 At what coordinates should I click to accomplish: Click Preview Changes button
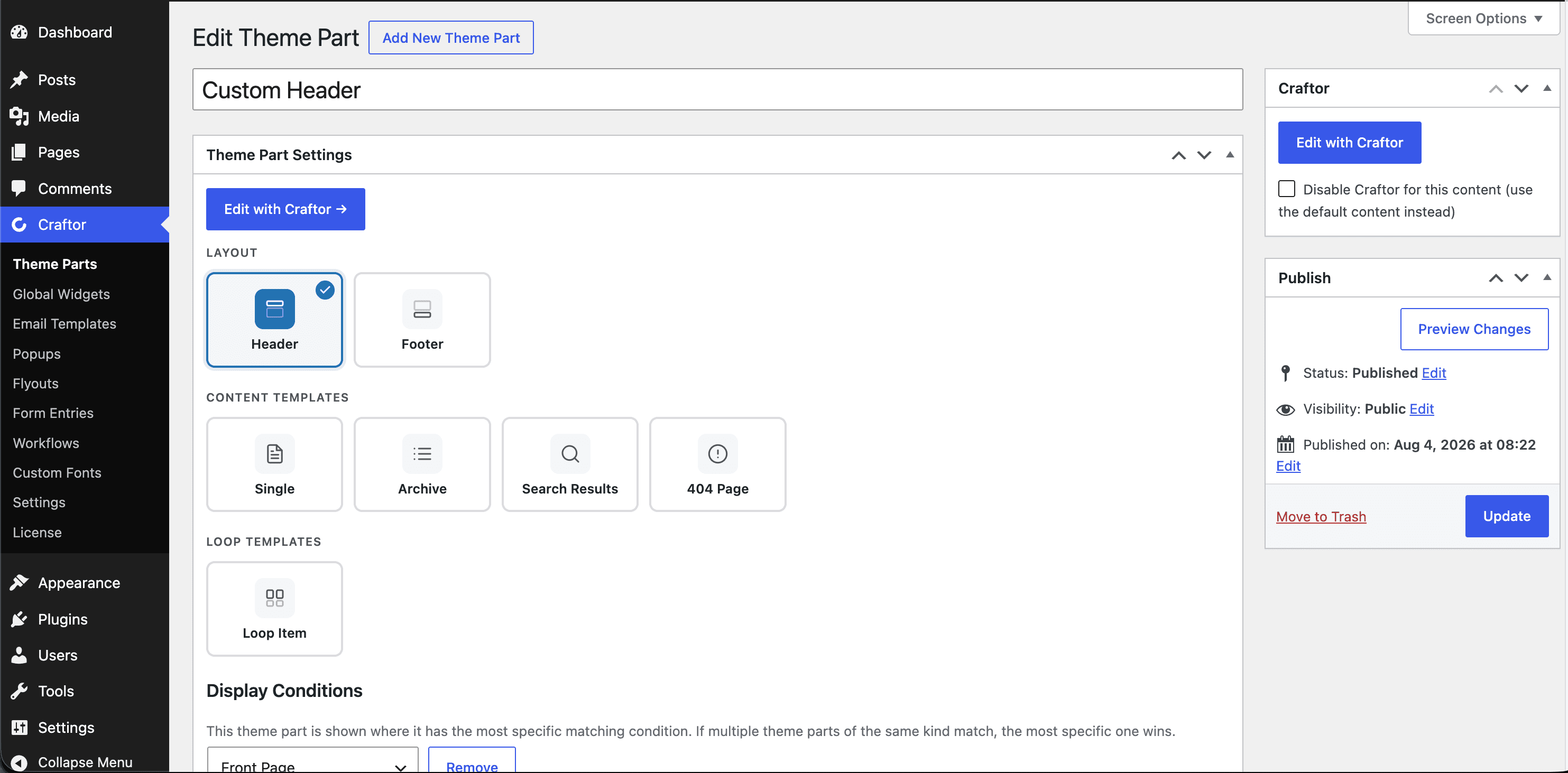(1474, 329)
